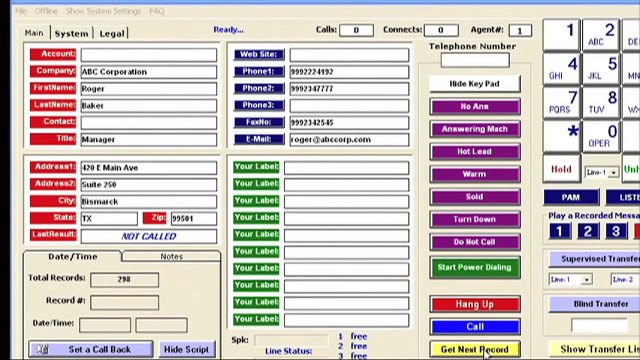The width and height of the screenshot is (640, 360).
Task: Click Show Transfer List button
Action: click(x=595, y=349)
